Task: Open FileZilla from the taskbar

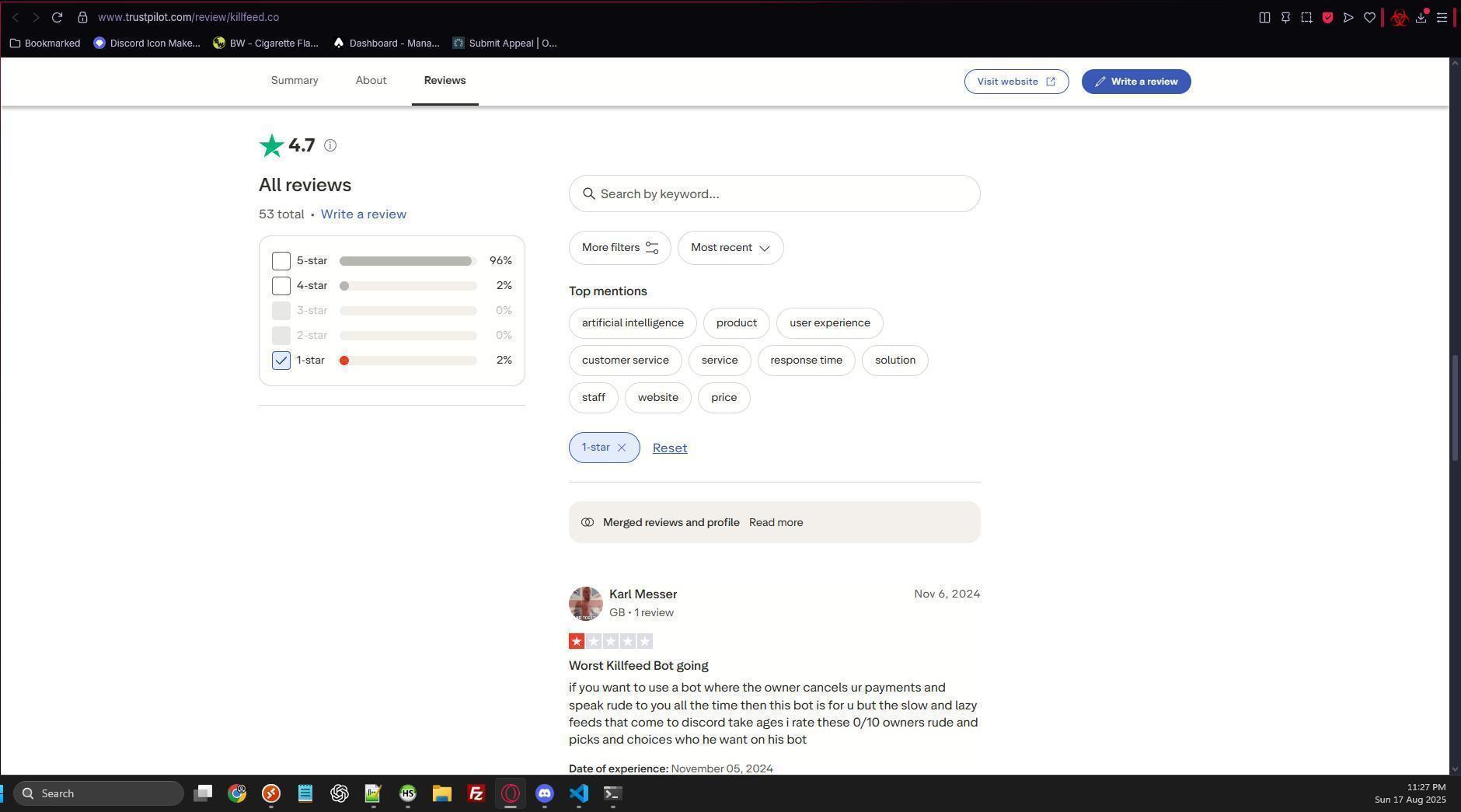Action: (476, 793)
